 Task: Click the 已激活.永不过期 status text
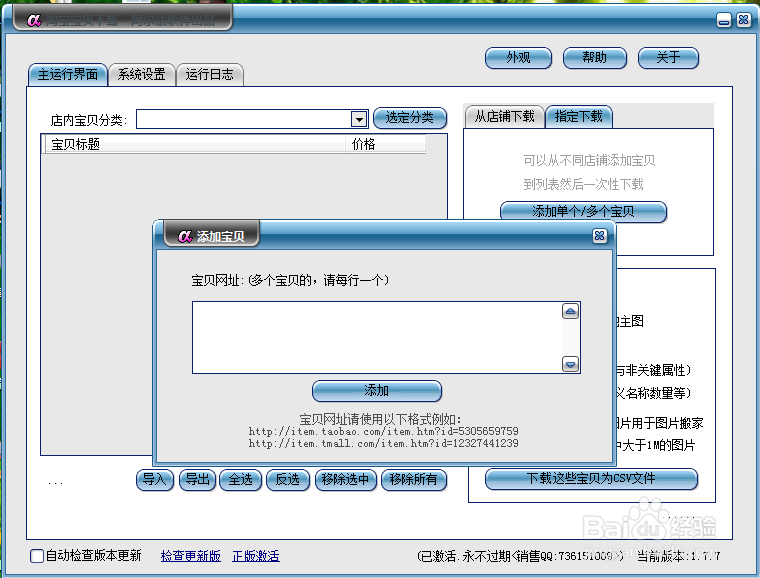click(x=520, y=556)
